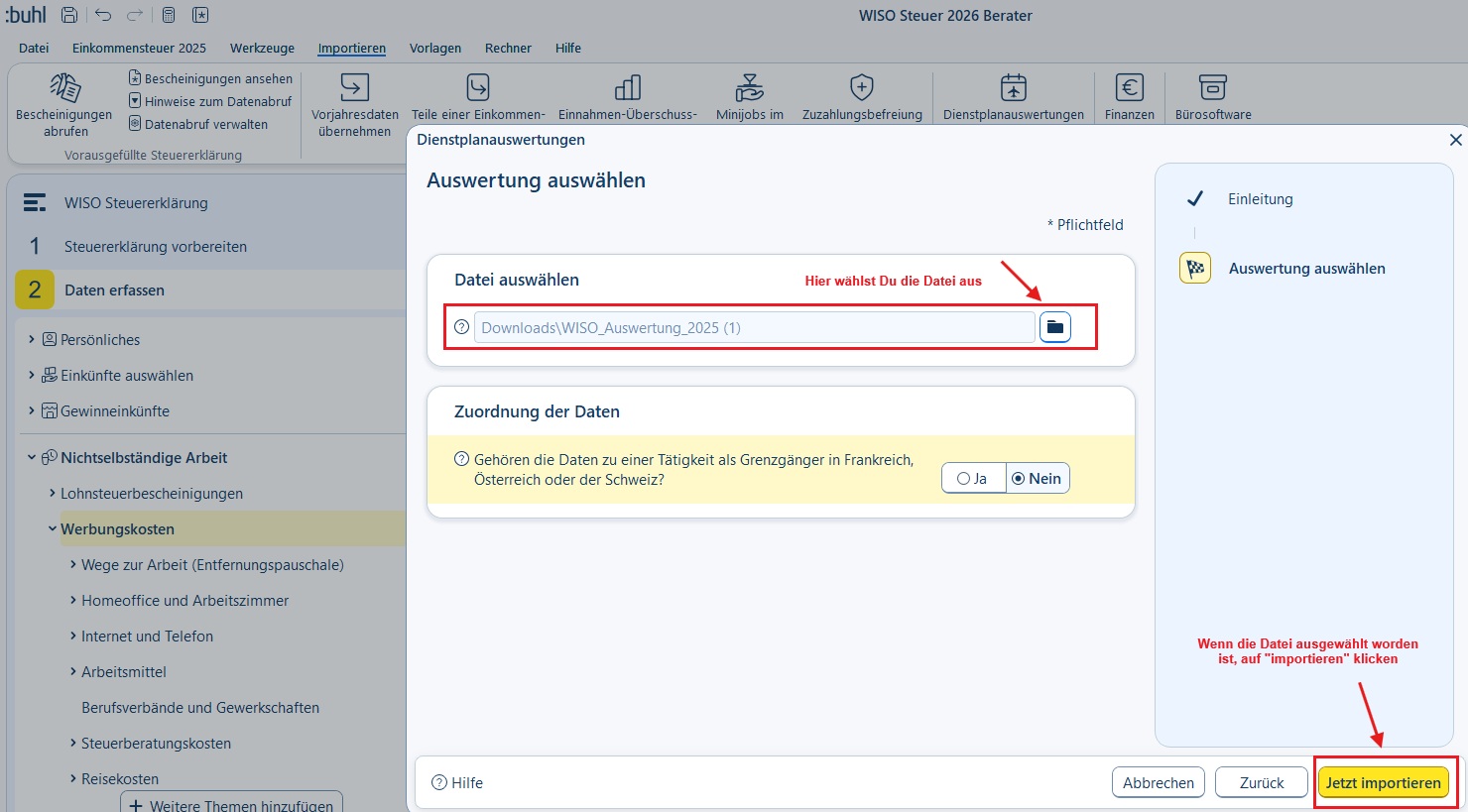Close the Dienstplanauswertungen dialog
The width and height of the screenshot is (1468, 812).
[1455, 140]
